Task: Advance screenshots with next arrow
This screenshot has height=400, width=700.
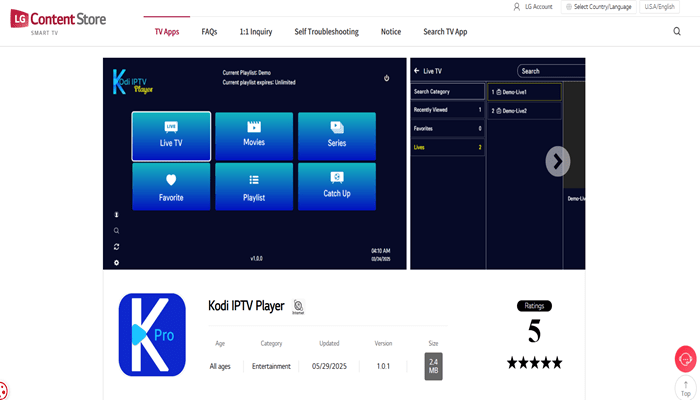Action: click(558, 161)
